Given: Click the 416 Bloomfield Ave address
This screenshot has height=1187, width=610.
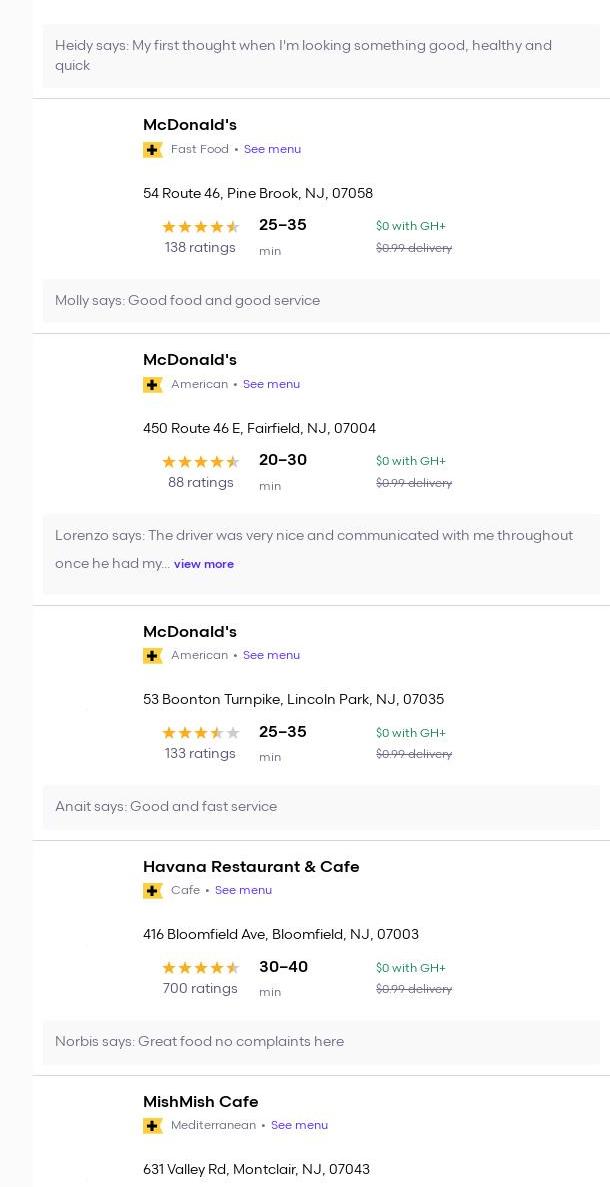Looking at the screenshot, I should tap(281, 935).
